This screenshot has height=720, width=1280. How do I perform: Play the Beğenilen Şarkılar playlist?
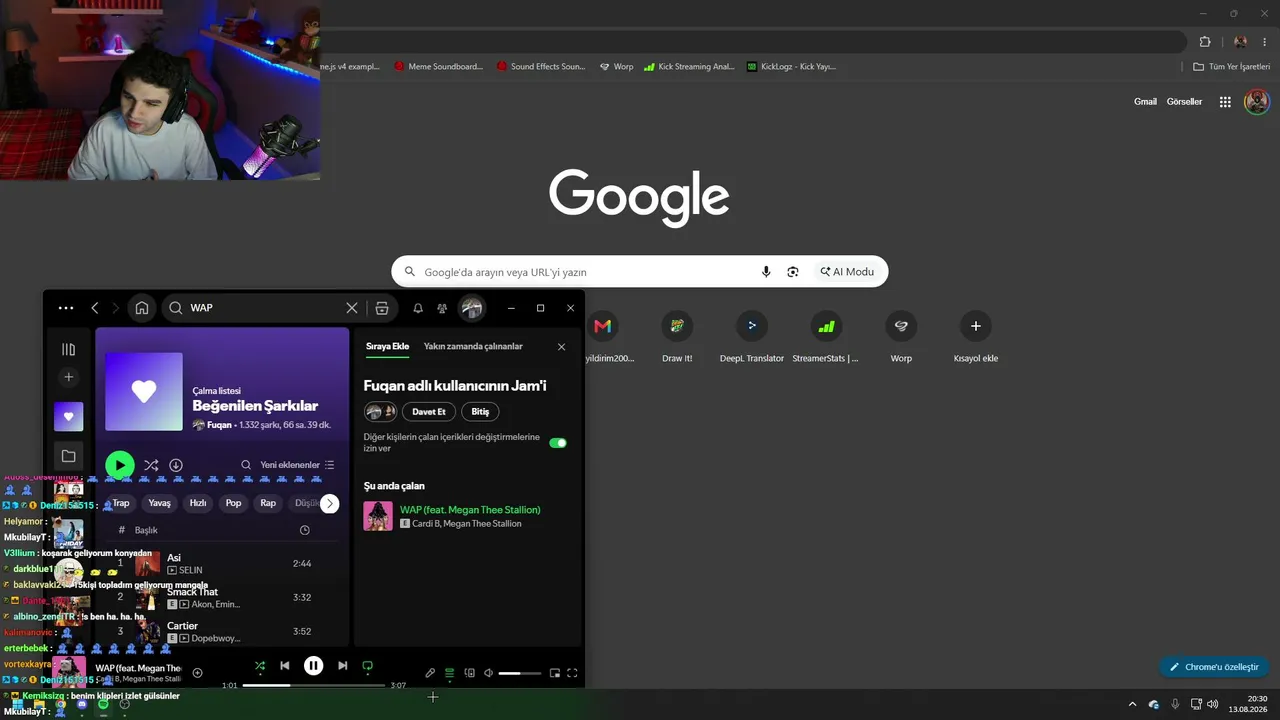pyautogui.click(x=119, y=465)
